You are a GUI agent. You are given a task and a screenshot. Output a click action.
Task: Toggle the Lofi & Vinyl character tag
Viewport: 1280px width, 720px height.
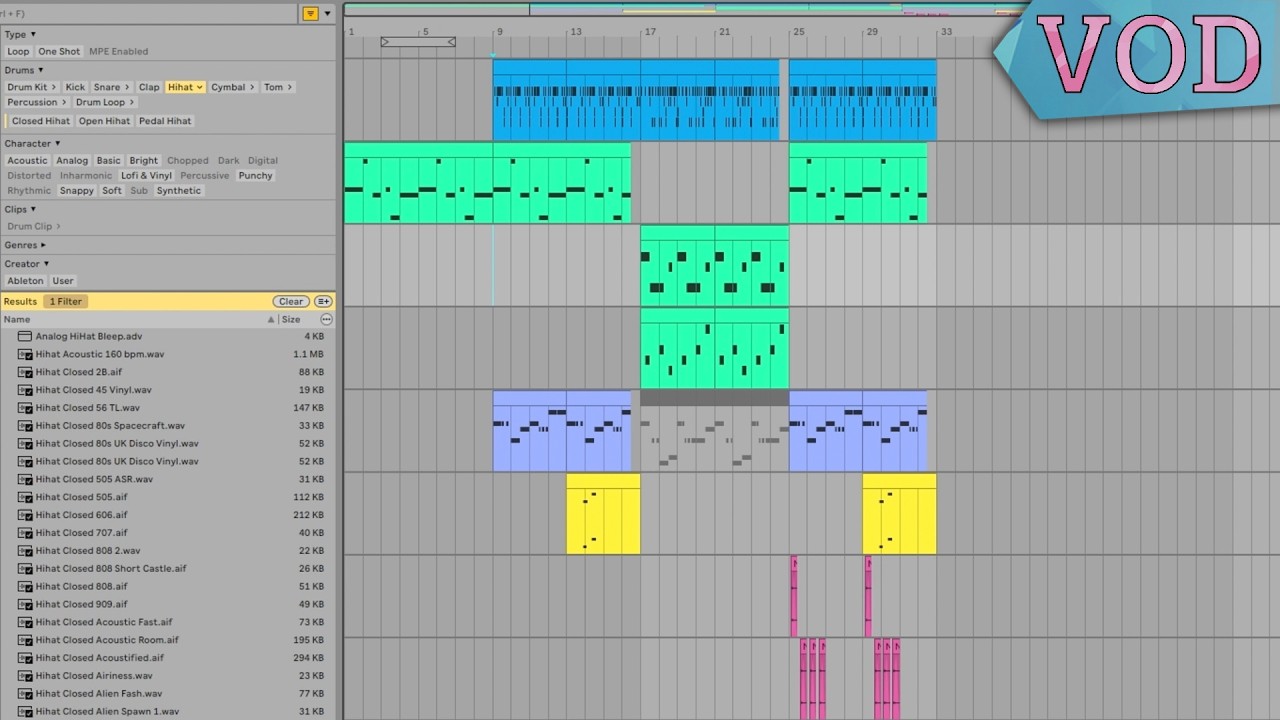coord(147,175)
